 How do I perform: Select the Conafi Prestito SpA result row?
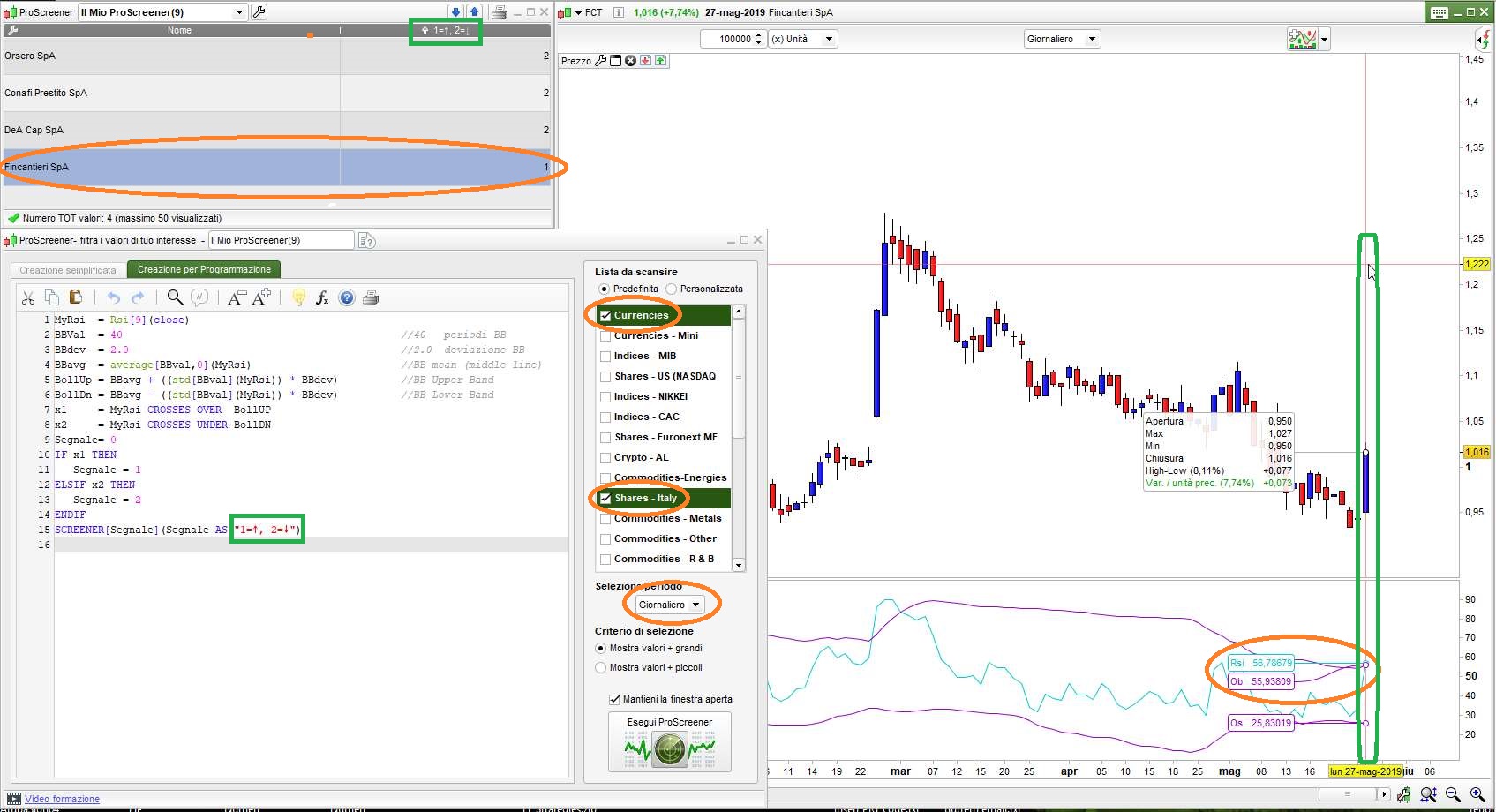click(276, 93)
